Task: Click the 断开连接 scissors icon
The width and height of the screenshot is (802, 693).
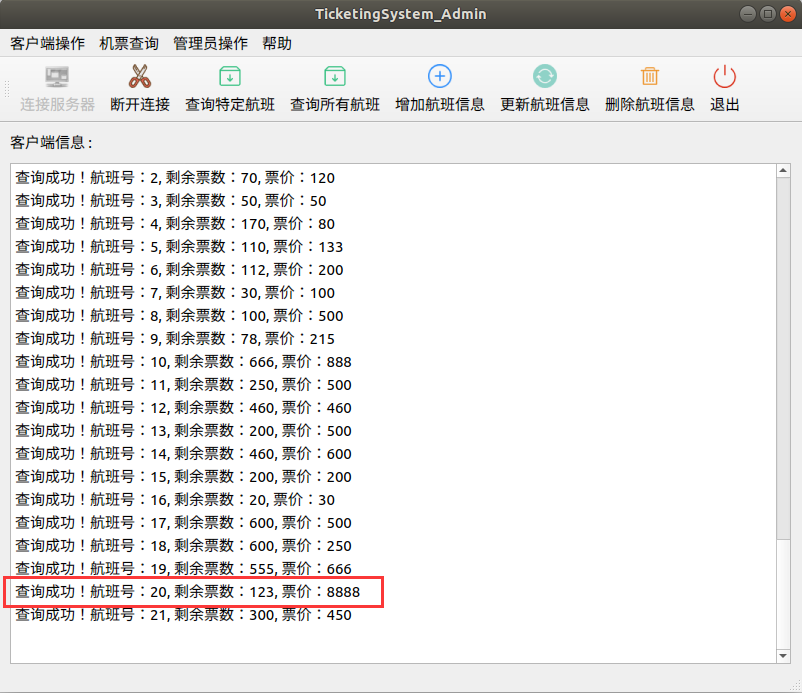Action: [140, 77]
